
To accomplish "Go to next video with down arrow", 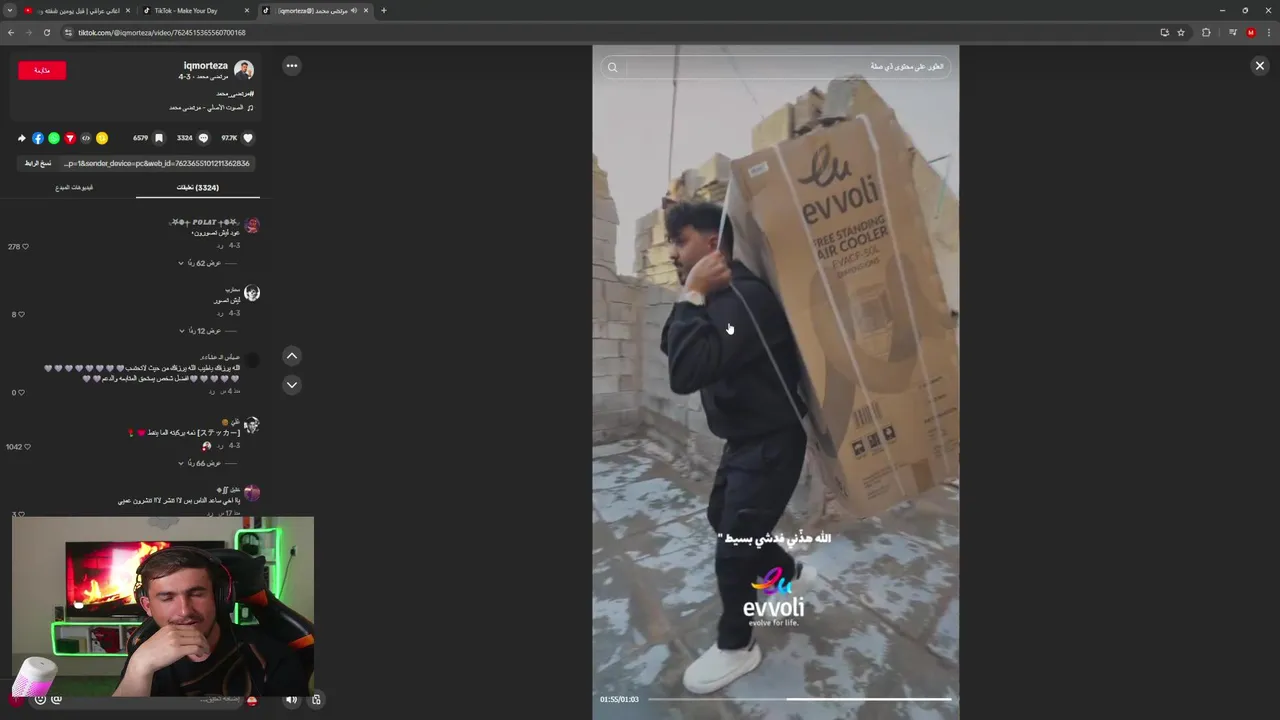I will (292, 384).
